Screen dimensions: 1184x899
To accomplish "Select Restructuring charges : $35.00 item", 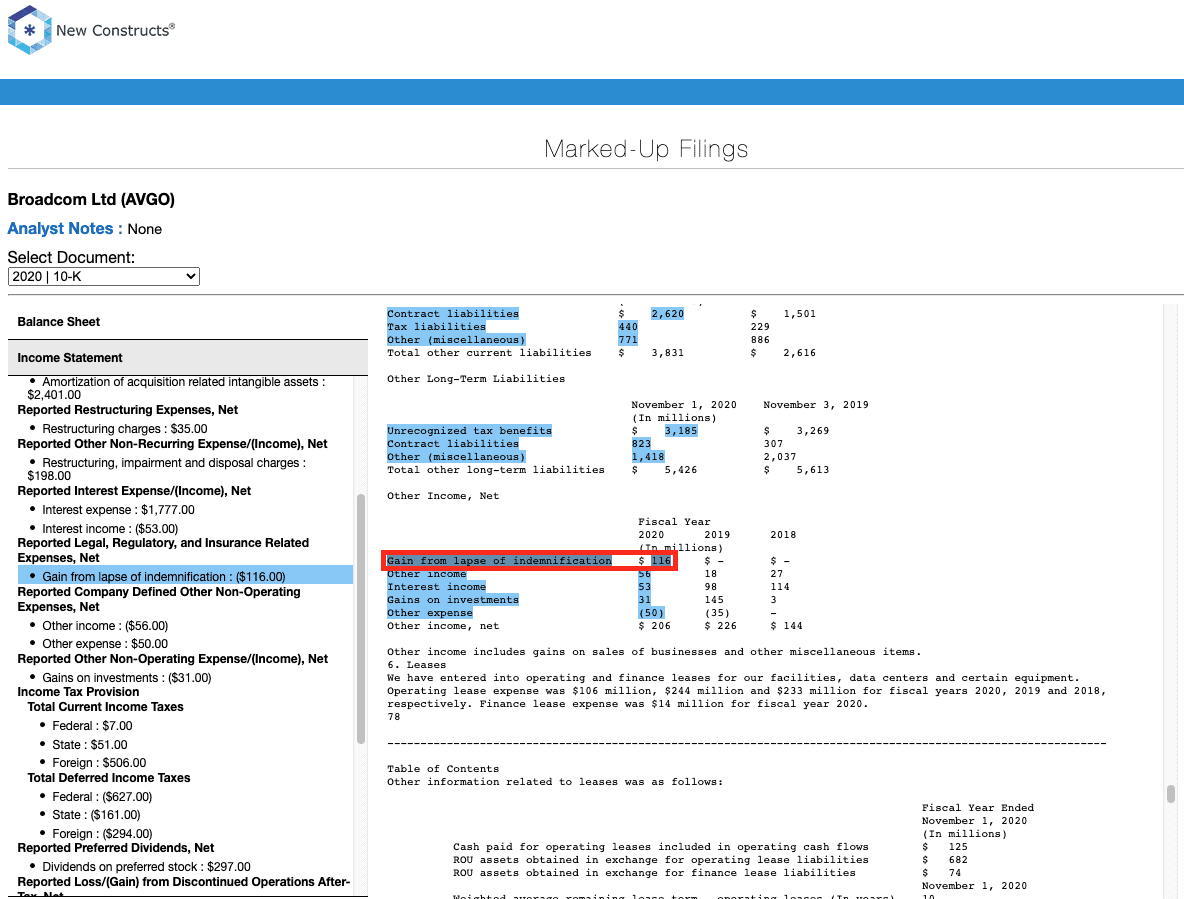I will tap(125, 429).
